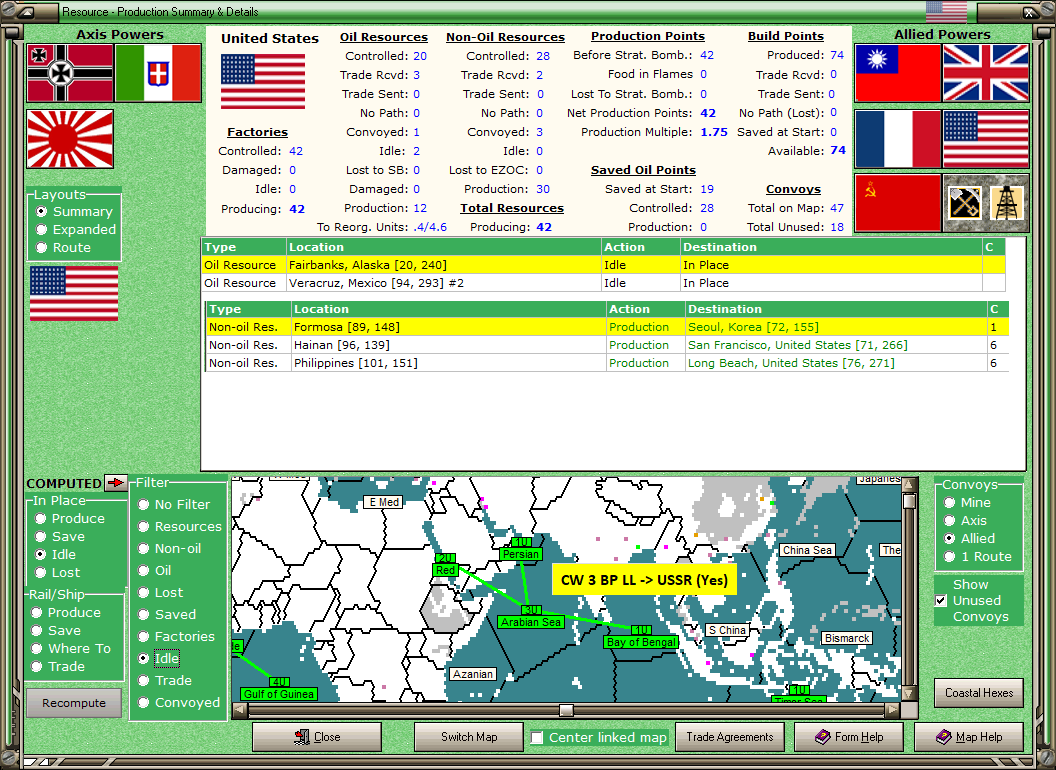Open Map Help
Viewport: 1056px width, 770px height.
(968, 737)
